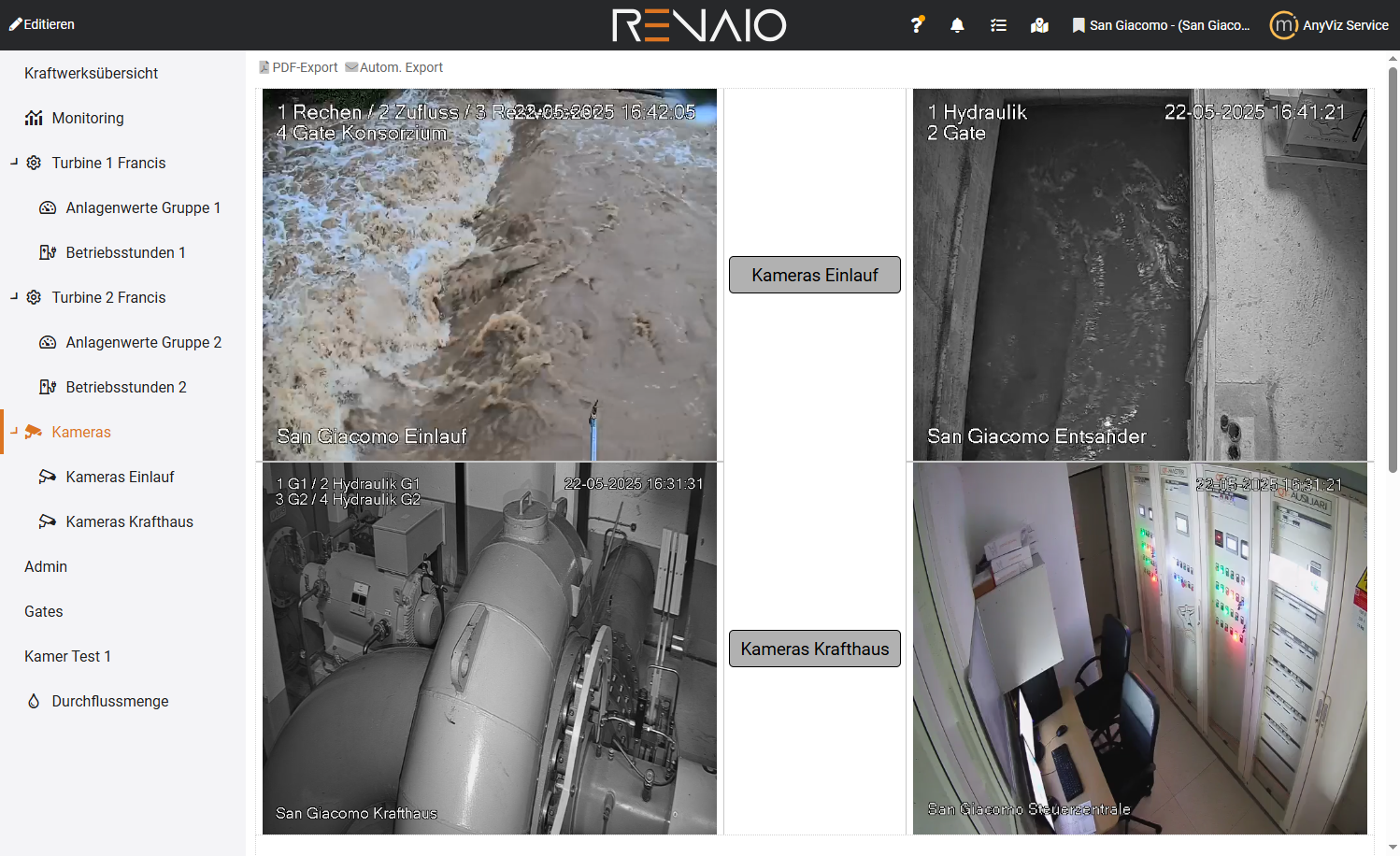Open the Durchflussmenge droplet icon

34,701
